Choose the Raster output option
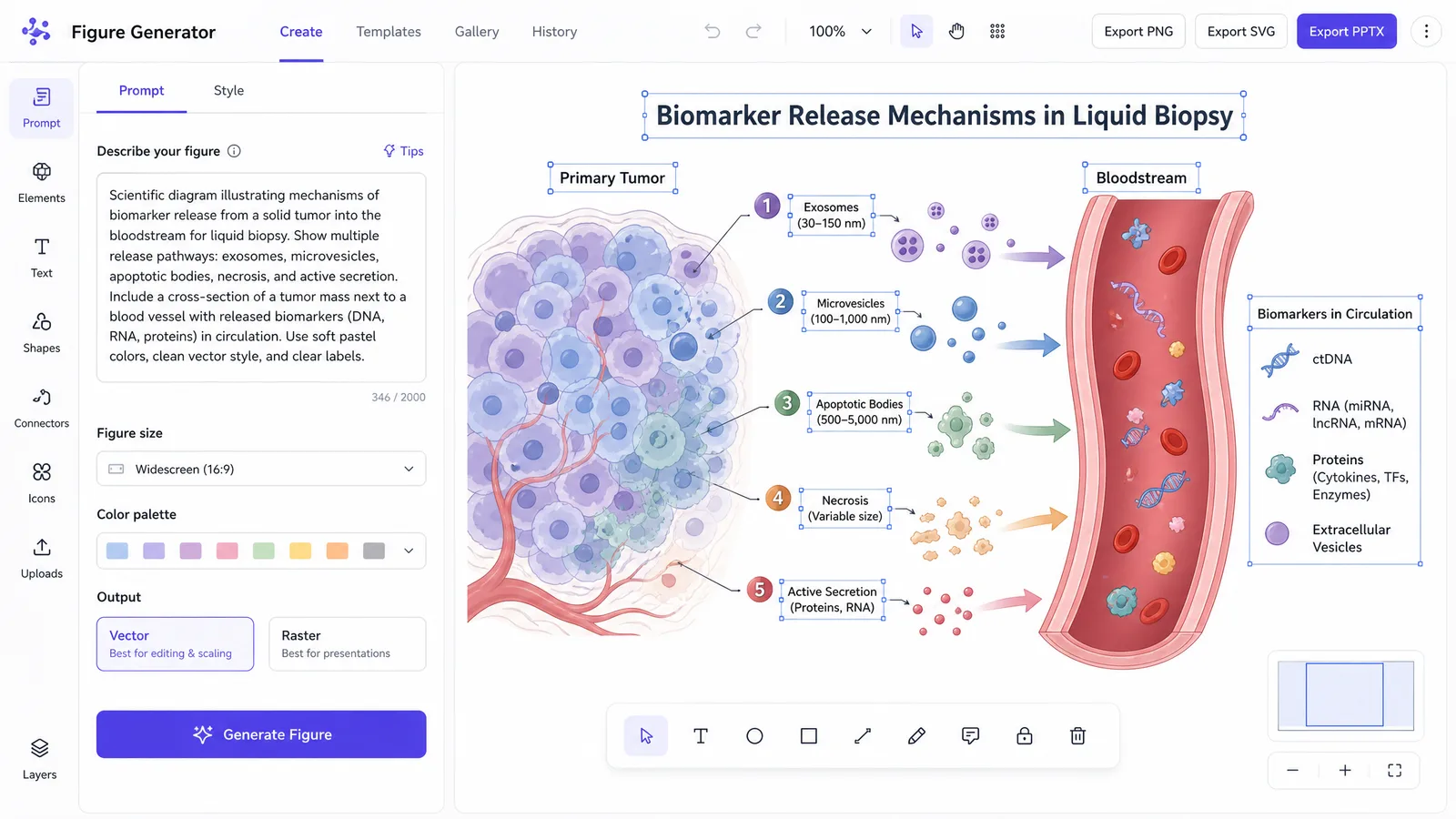Viewport: 1456px width, 819px height. (348, 644)
